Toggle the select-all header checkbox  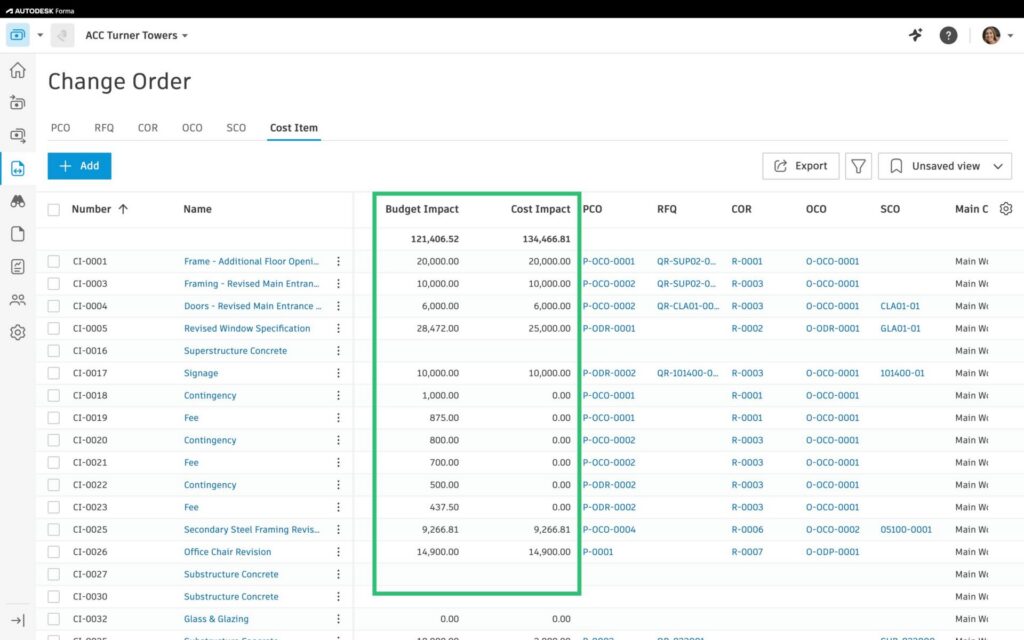(x=54, y=210)
